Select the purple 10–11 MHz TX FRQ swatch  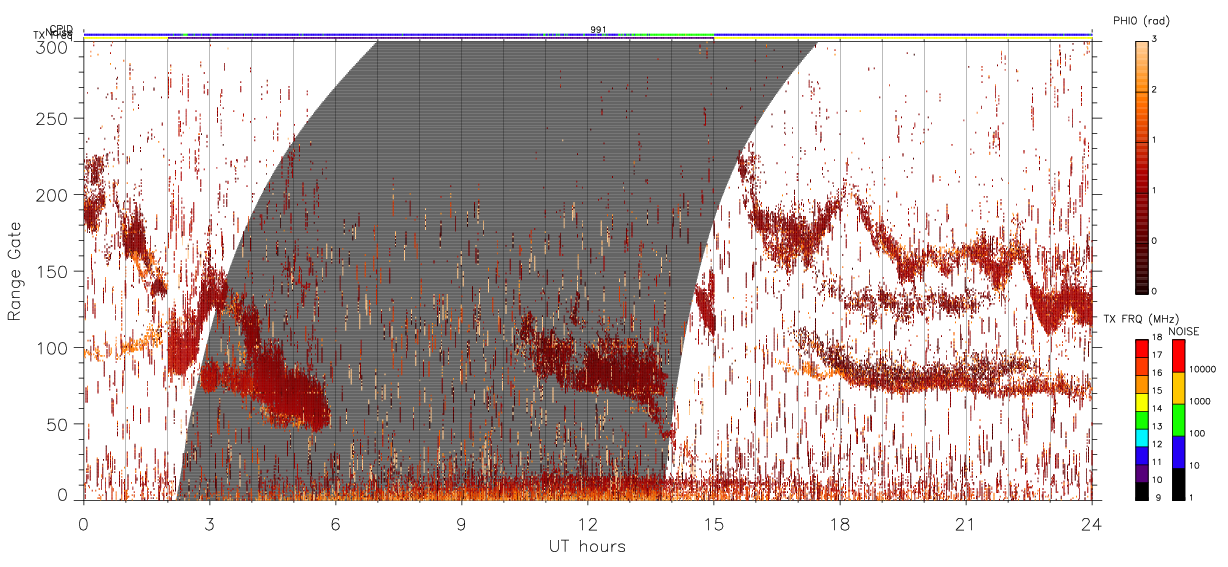coord(1141,473)
